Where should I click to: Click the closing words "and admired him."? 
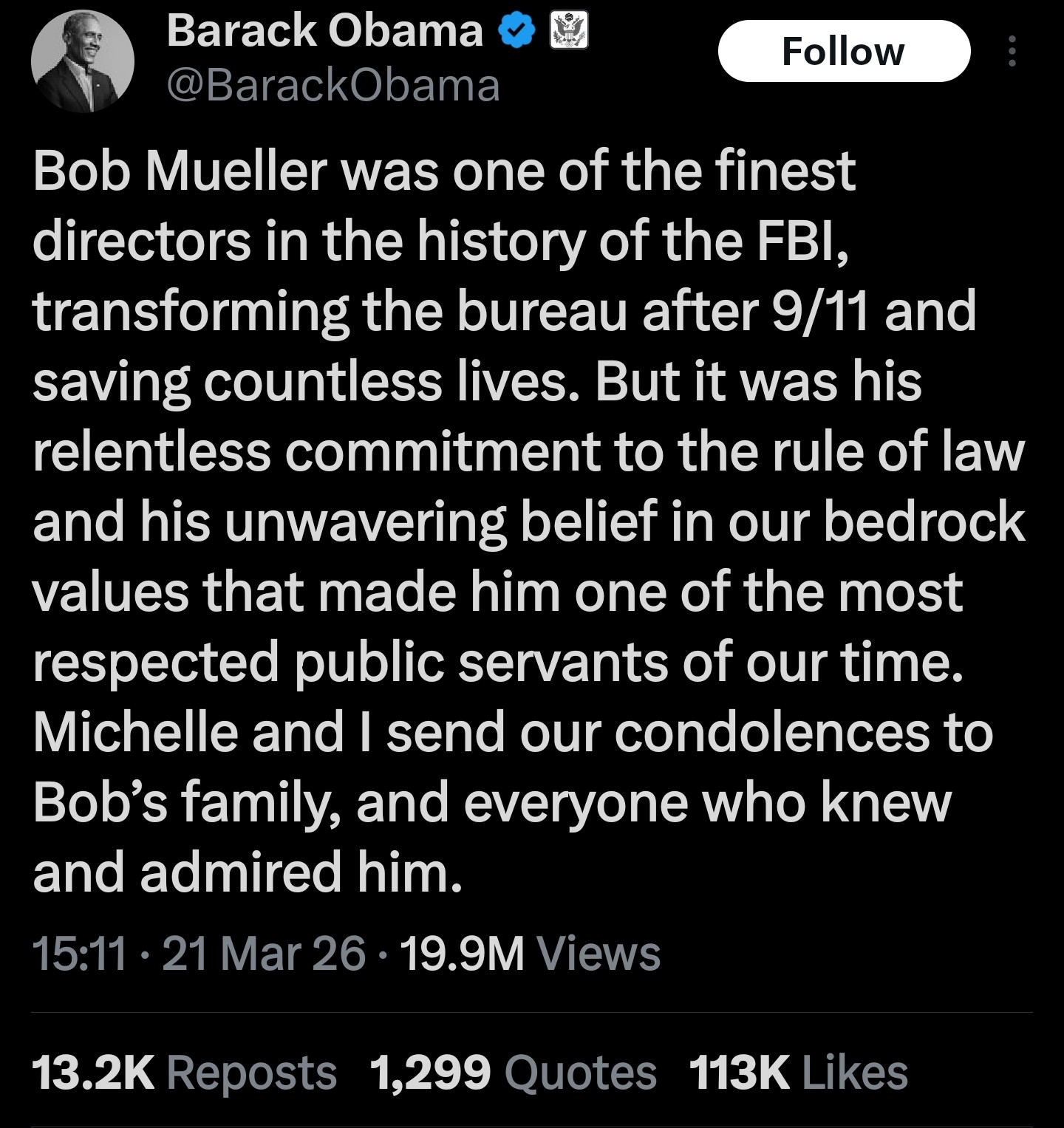(248, 872)
